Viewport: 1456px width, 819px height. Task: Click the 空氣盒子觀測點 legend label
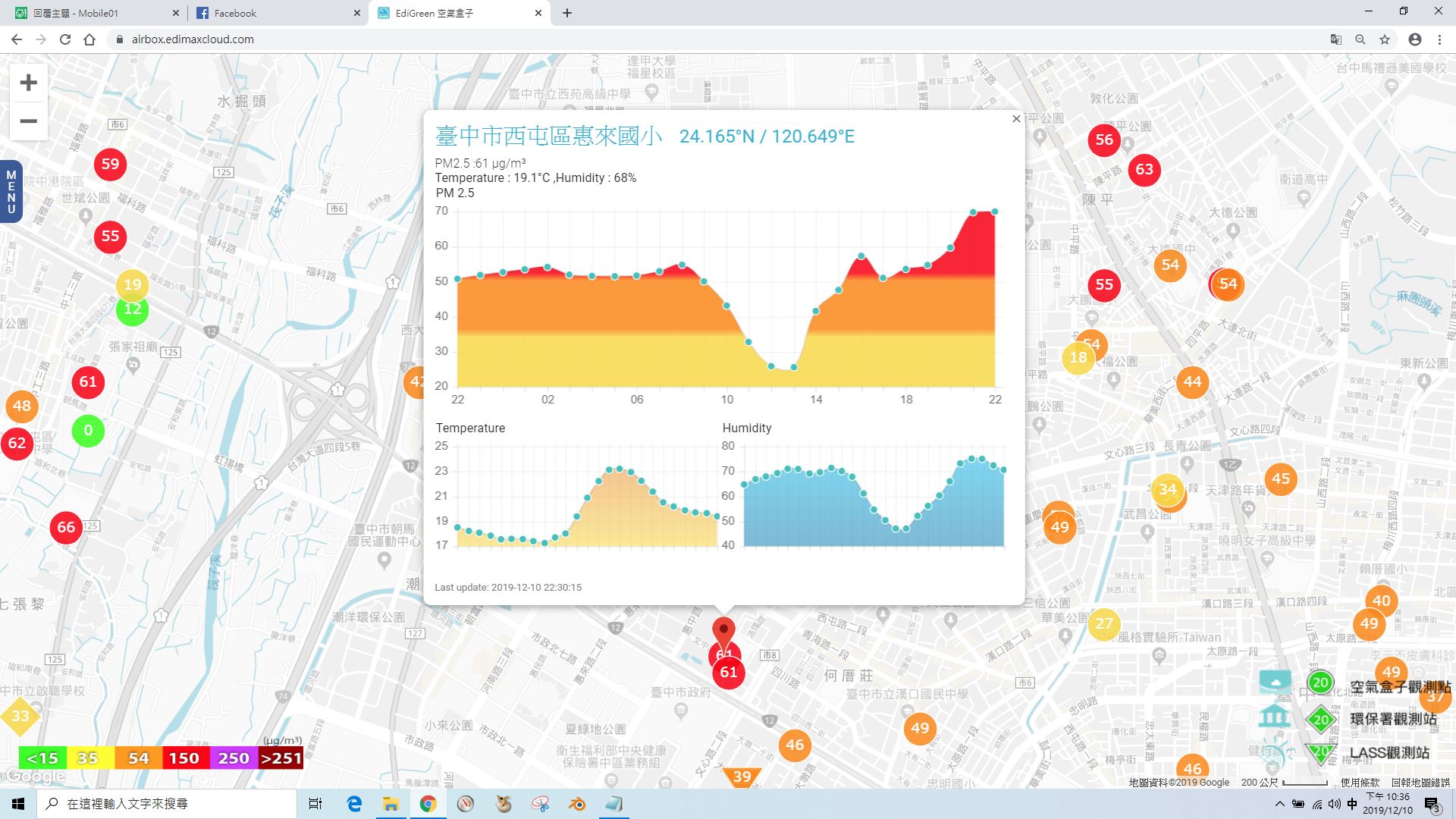point(1400,686)
